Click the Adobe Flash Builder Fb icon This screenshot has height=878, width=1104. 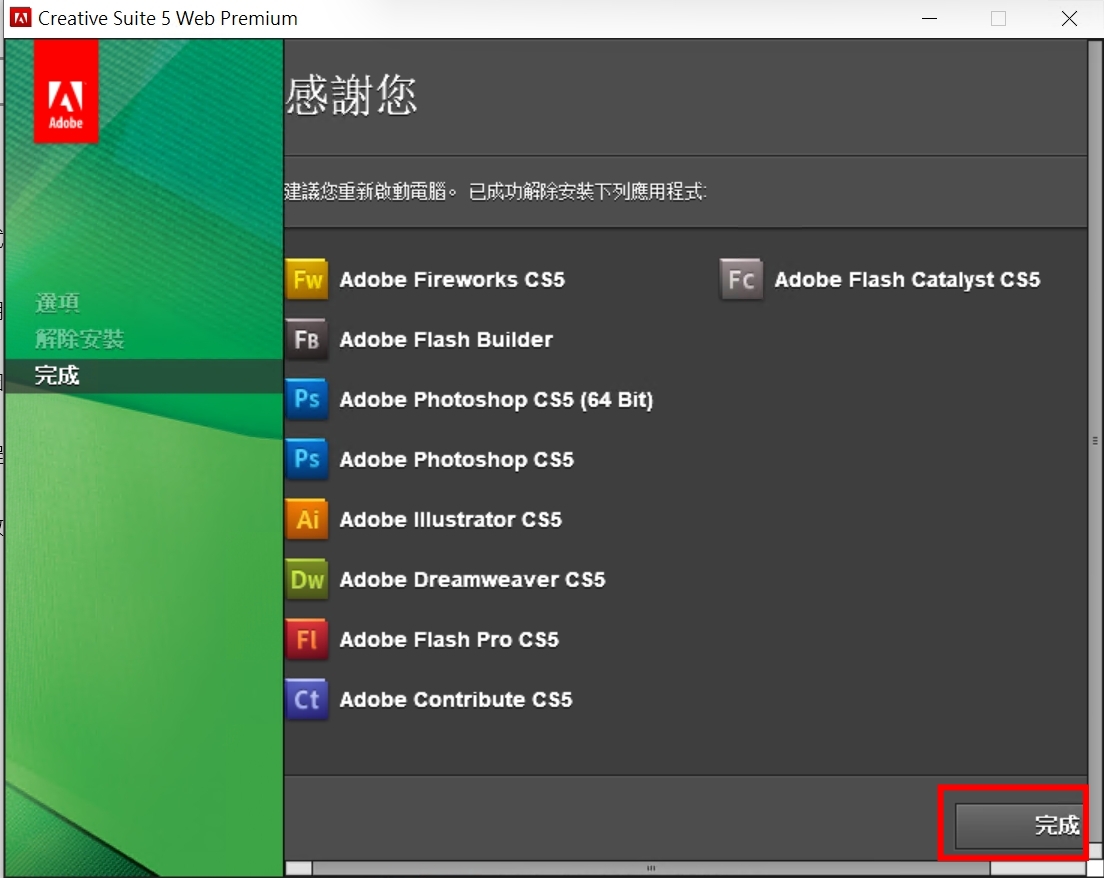click(307, 340)
